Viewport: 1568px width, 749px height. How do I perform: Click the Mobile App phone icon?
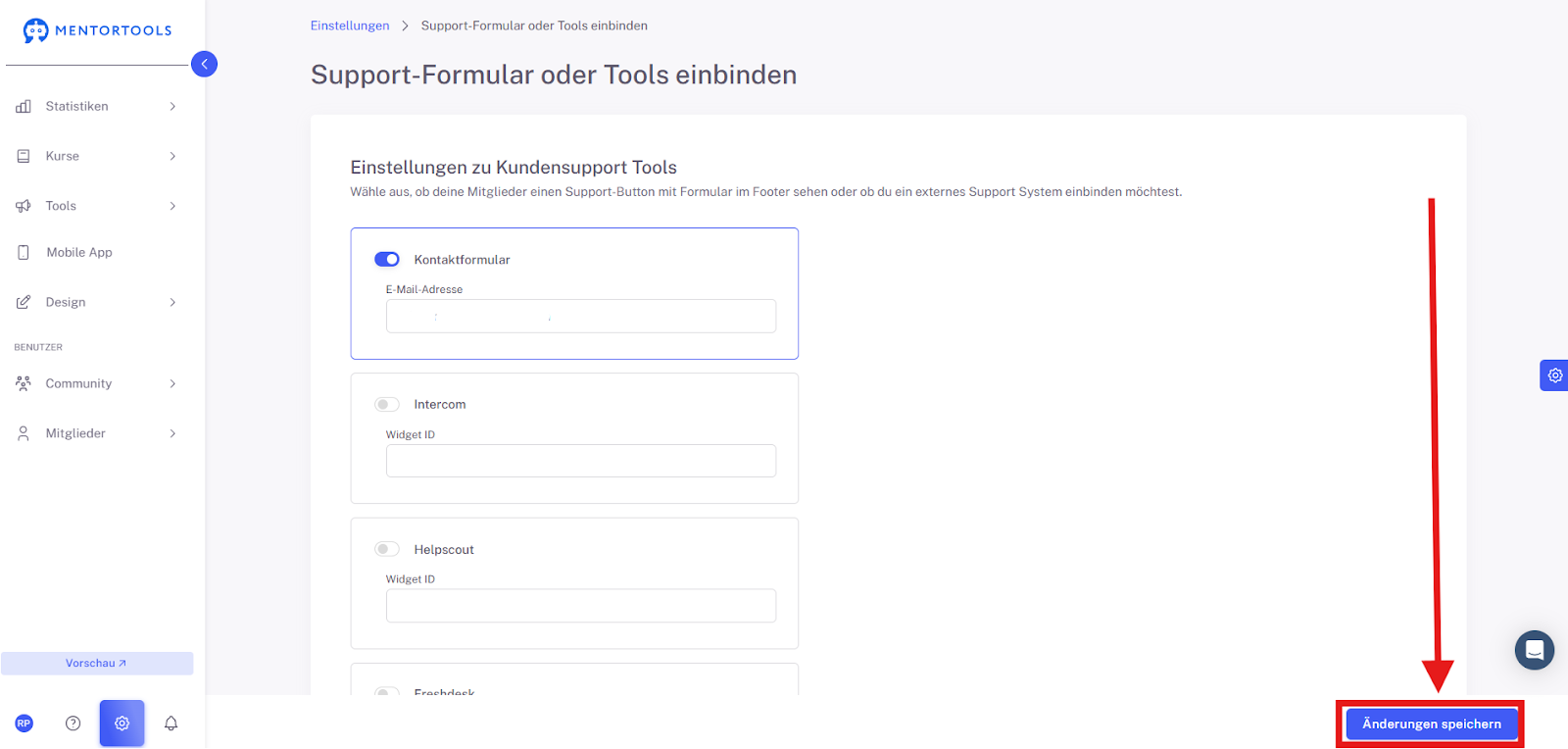click(x=24, y=252)
